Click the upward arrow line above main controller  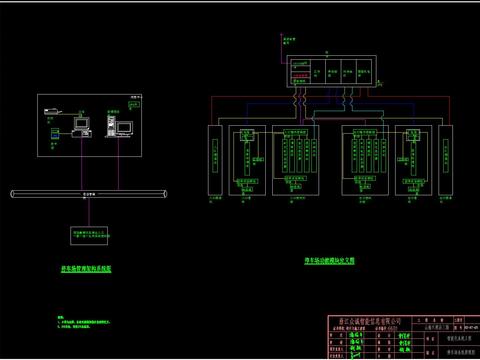(282, 48)
